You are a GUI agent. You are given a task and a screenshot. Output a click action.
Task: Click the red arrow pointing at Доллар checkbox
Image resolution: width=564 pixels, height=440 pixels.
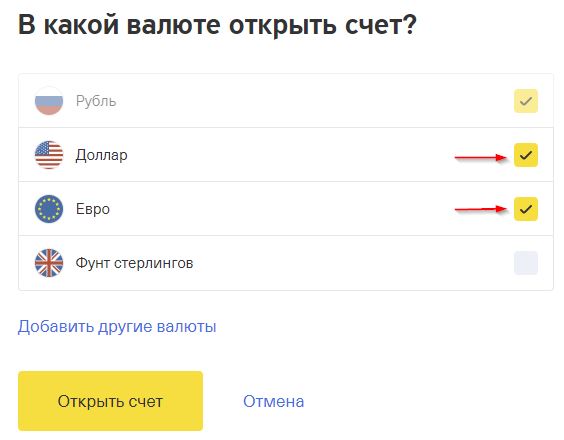pyautogui.click(x=481, y=157)
